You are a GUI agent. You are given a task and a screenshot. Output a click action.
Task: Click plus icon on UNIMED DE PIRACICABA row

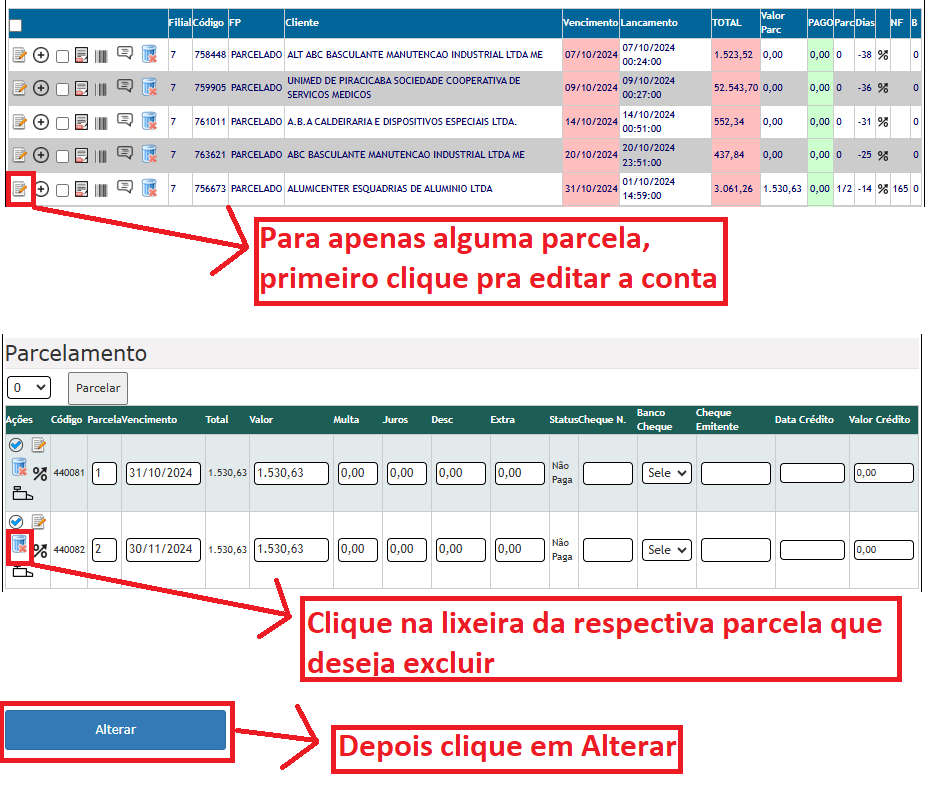pyautogui.click(x=41, y=89)
